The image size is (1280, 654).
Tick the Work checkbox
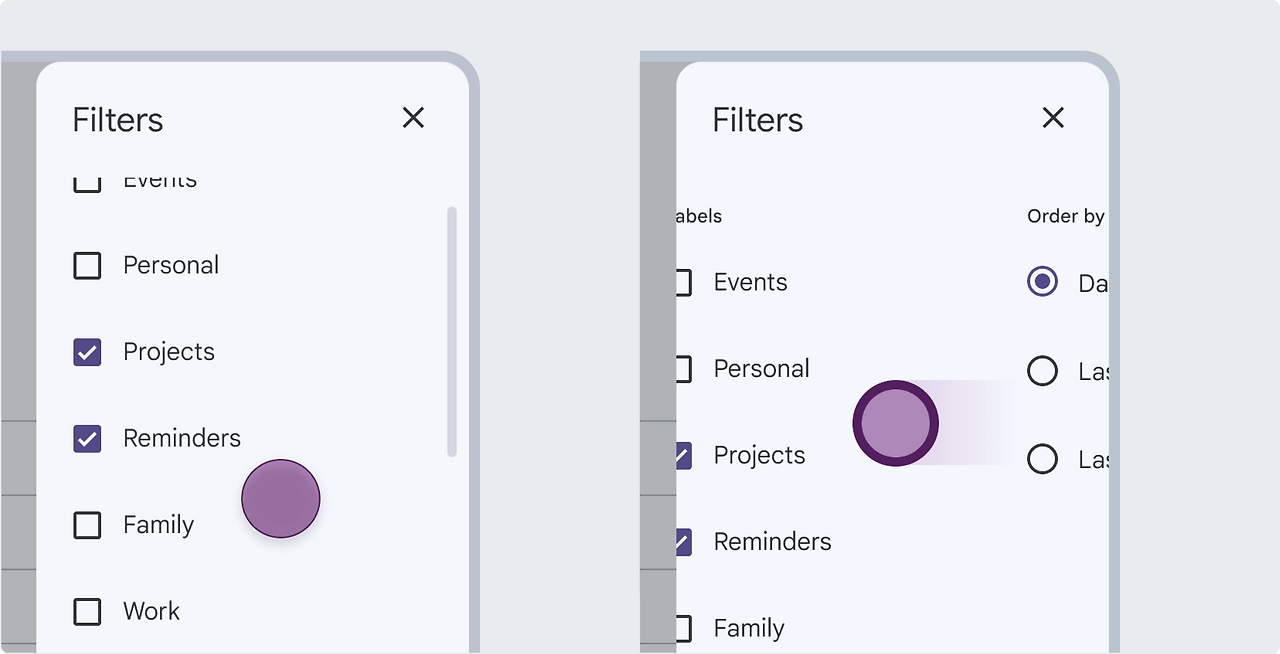(88, 611)
